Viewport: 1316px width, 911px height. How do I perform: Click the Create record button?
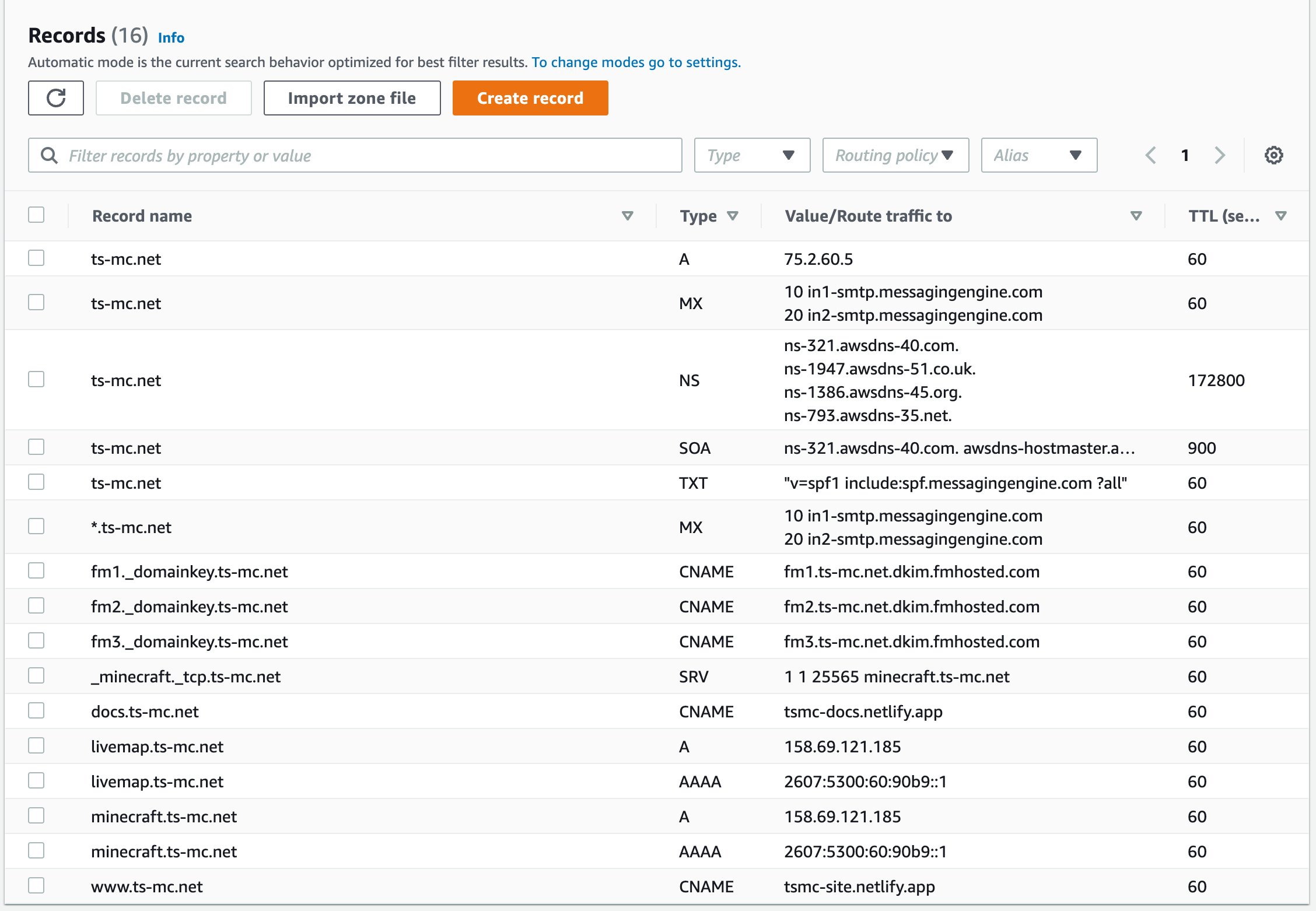530,98
